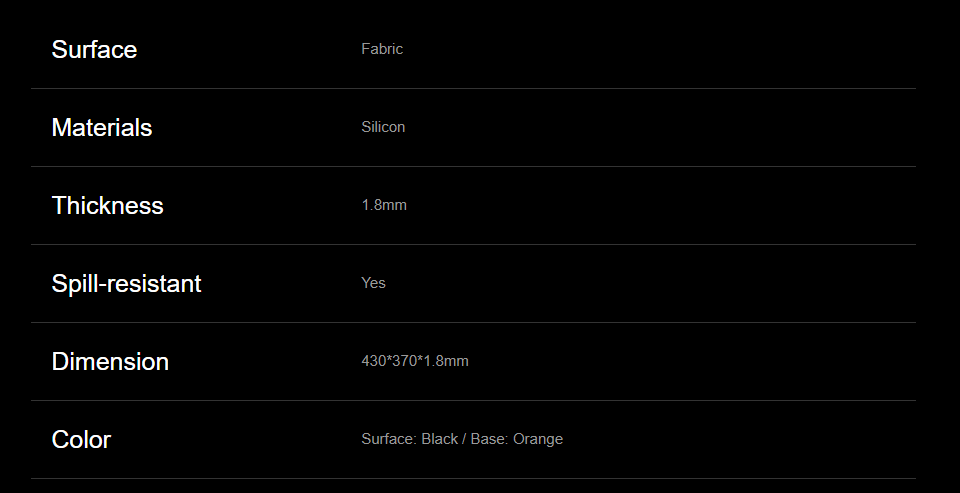Click the divider line below Surface row
This screenshot has width=960, height=493.
(x=473, y=88)
